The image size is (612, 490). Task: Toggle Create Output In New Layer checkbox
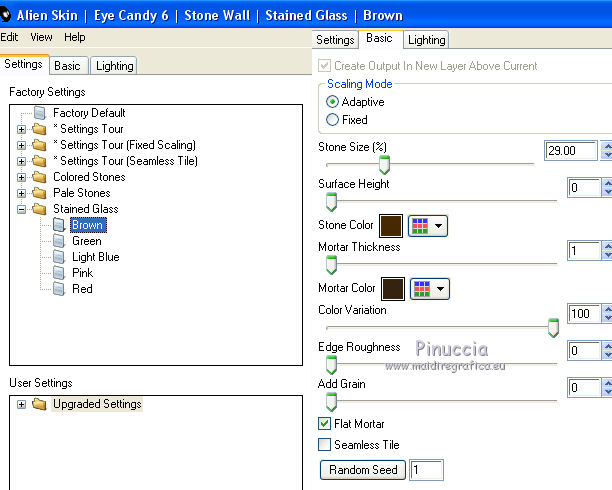pyautogui.click(x=324, y=66)
